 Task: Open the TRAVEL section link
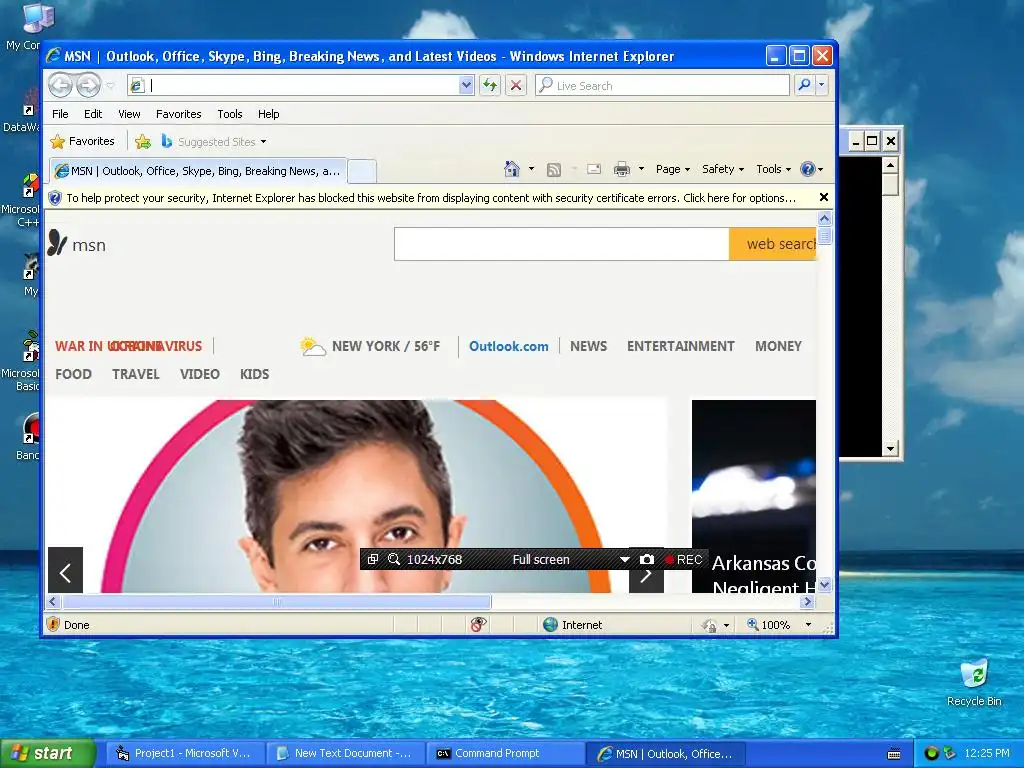pyautogui.click(x=136, y=374)
